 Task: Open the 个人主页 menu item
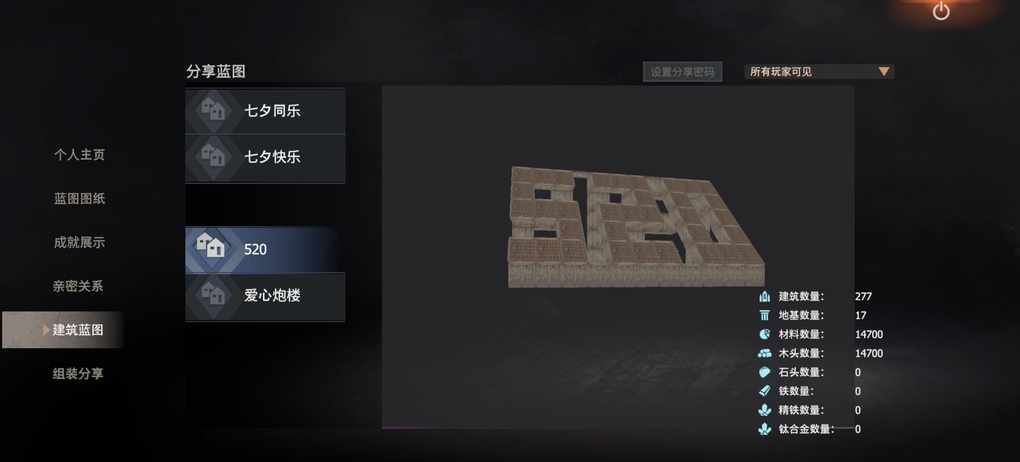click(x=79, y=155)
